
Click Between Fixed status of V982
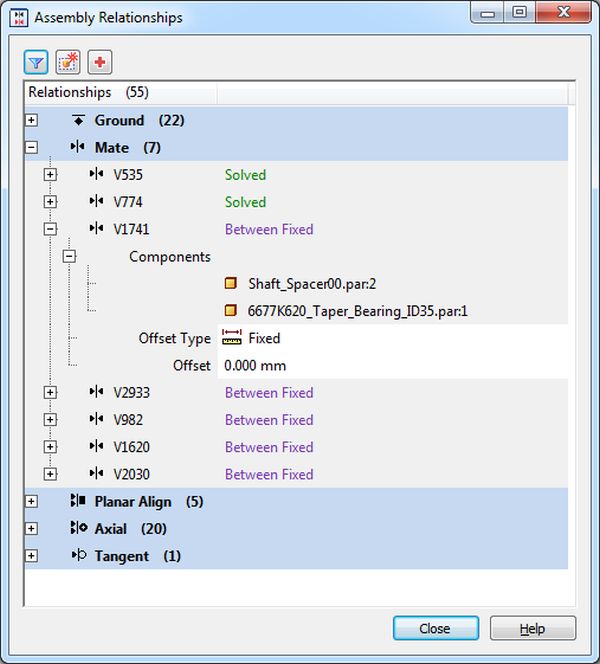point(269,420)
